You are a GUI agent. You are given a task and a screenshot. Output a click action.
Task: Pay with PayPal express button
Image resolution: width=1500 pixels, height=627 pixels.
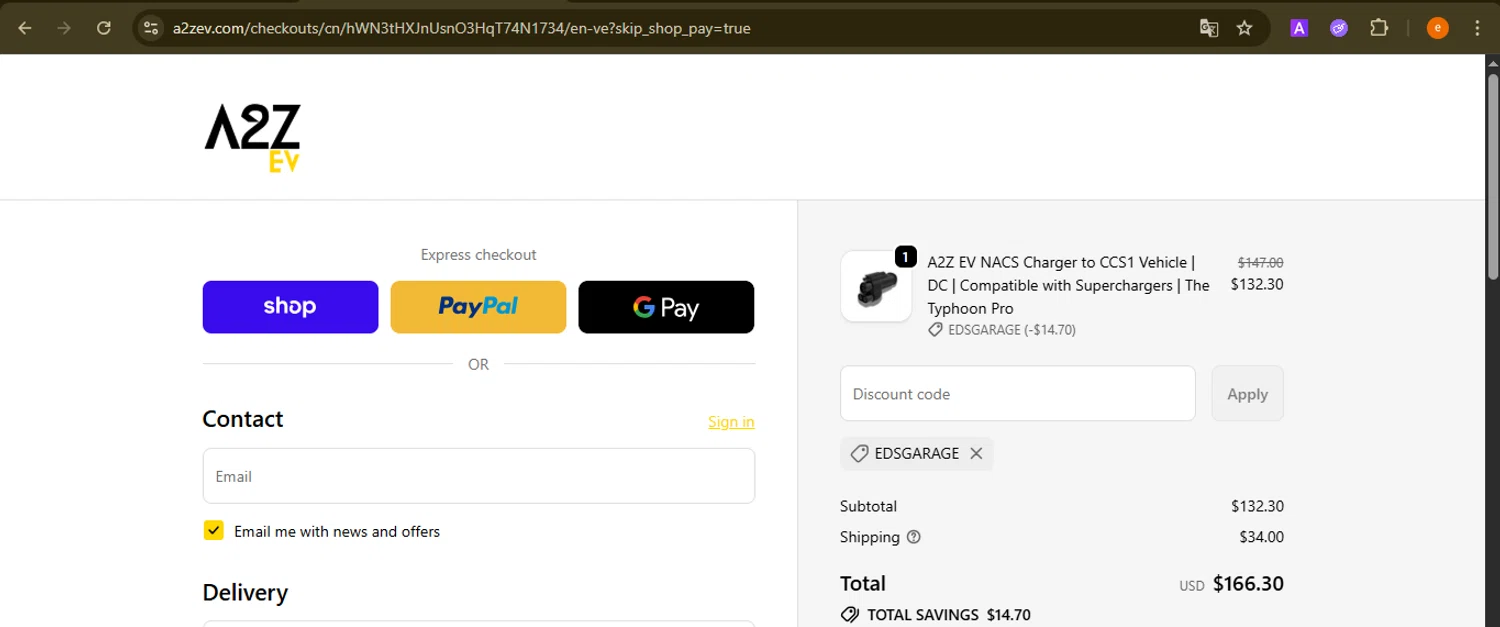tap(478, 307)
